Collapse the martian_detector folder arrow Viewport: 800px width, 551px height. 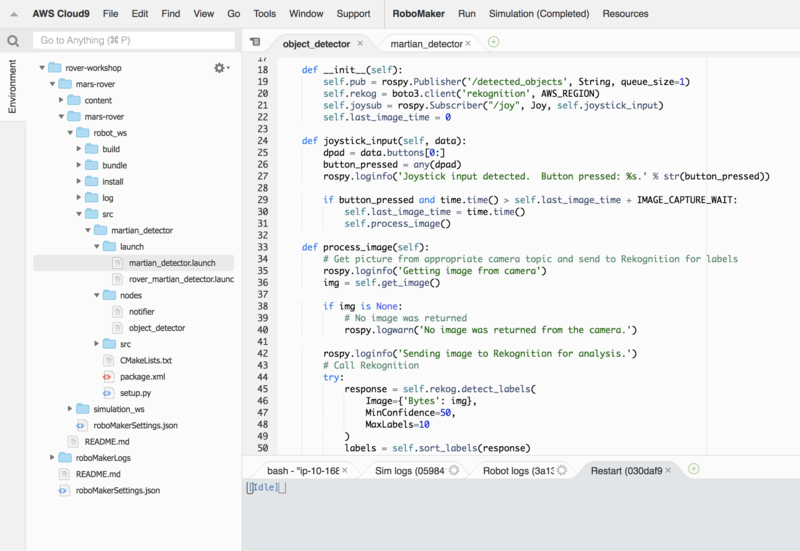coord(88,231)
